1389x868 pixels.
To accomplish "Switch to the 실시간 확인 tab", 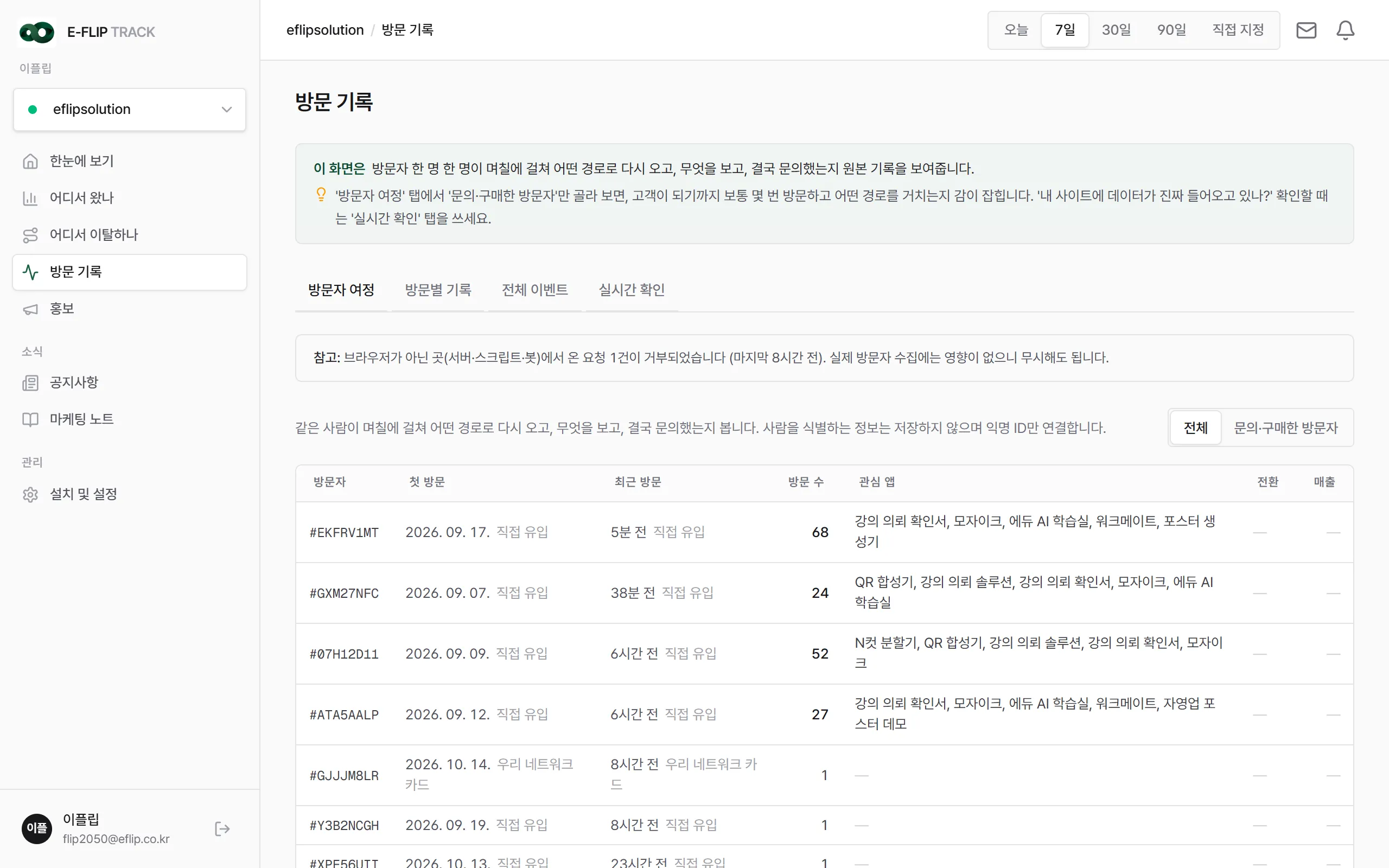I will [632, 290].
